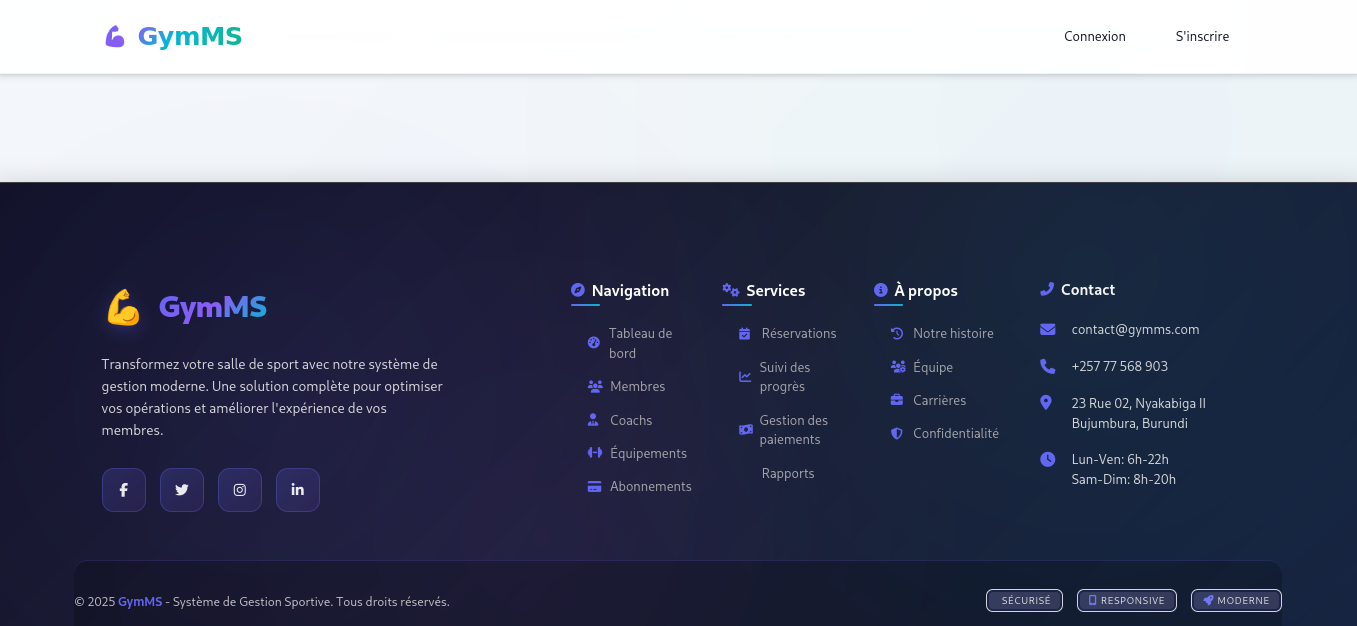Viewport: 1357px width, 626px height.
Task: Click the contact@gymms.com email address
Action: (1135, 329)
